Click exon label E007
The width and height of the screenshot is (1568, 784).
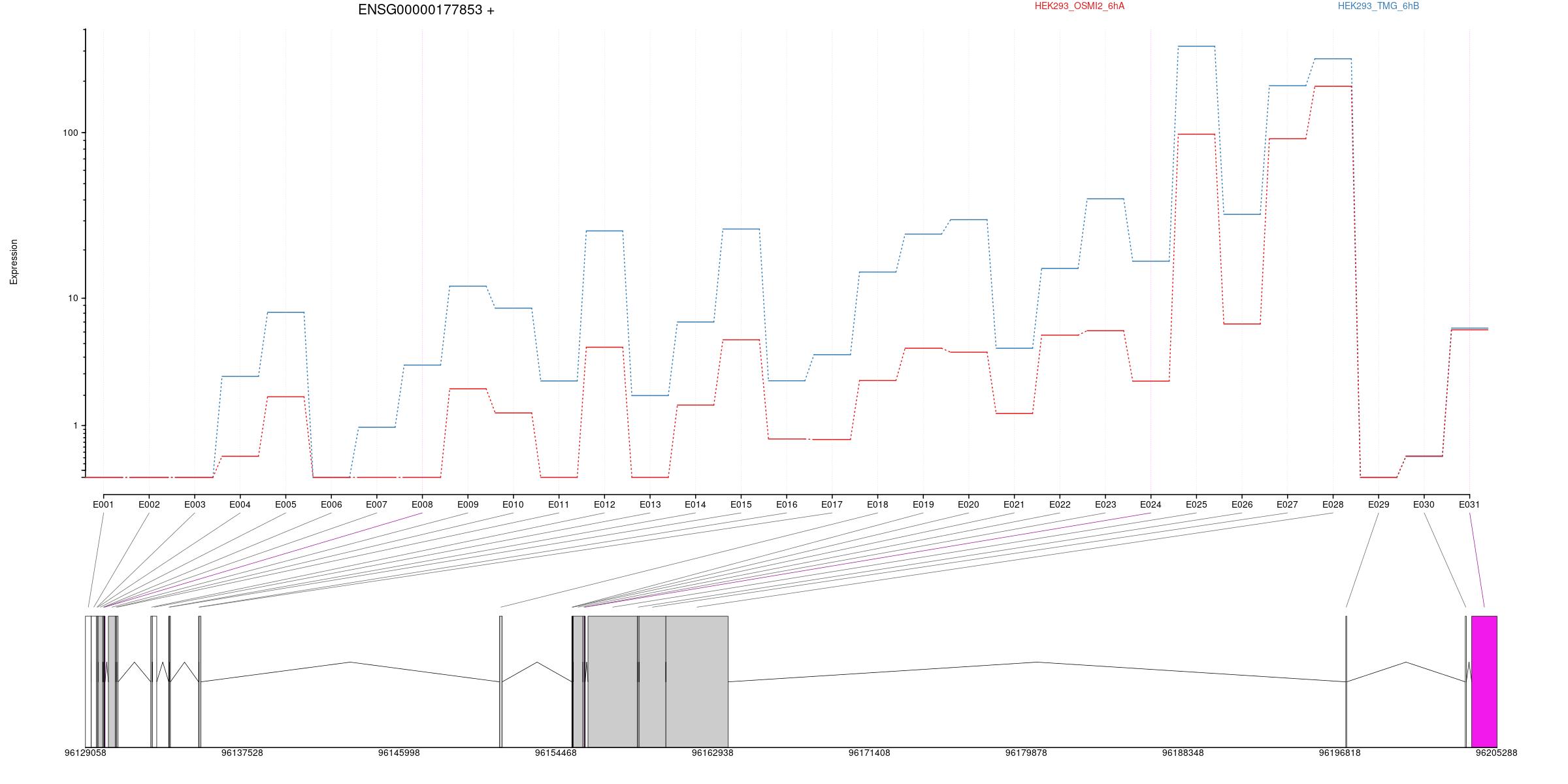(x=376, y=504)
